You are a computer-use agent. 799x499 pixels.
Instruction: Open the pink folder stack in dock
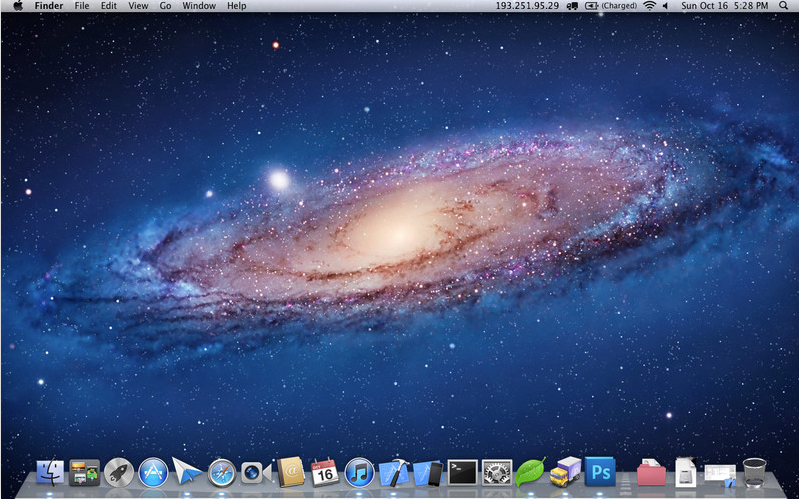(x=651, y=473)
